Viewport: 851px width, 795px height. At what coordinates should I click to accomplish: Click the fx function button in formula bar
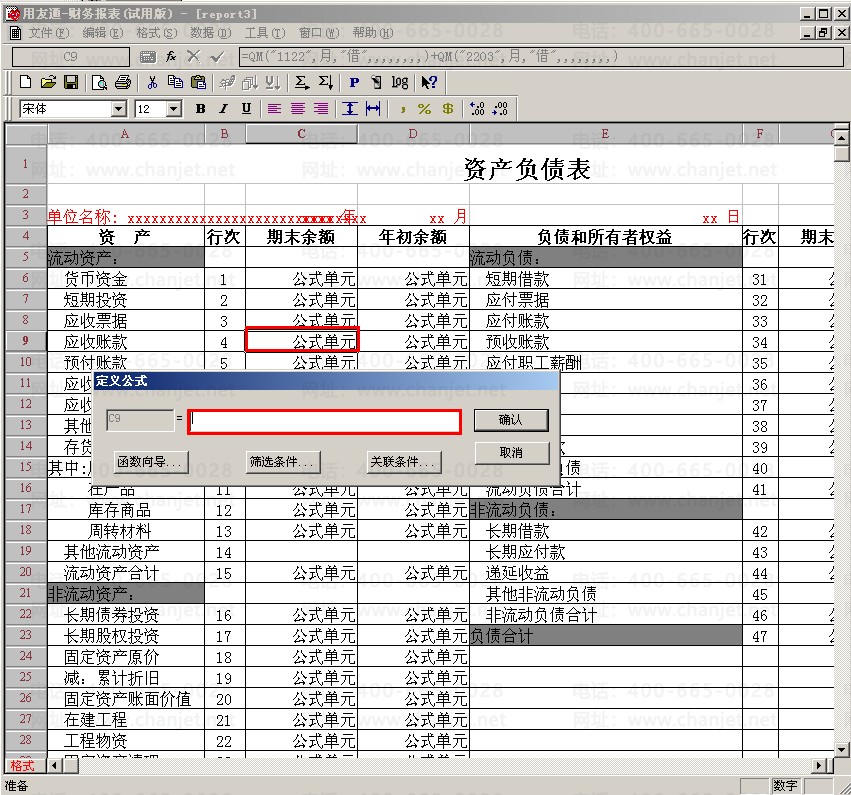(x=171, y=57)
